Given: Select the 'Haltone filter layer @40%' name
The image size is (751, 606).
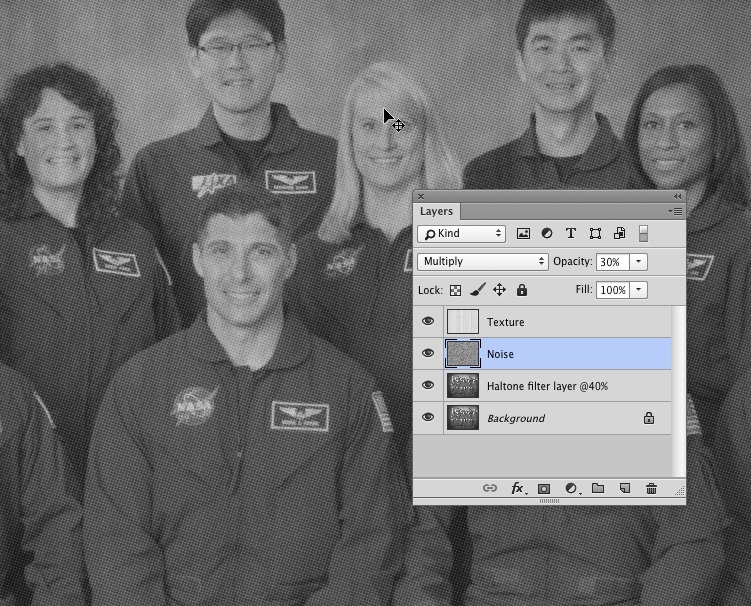Looking at the screenshot, I should 547,386.
